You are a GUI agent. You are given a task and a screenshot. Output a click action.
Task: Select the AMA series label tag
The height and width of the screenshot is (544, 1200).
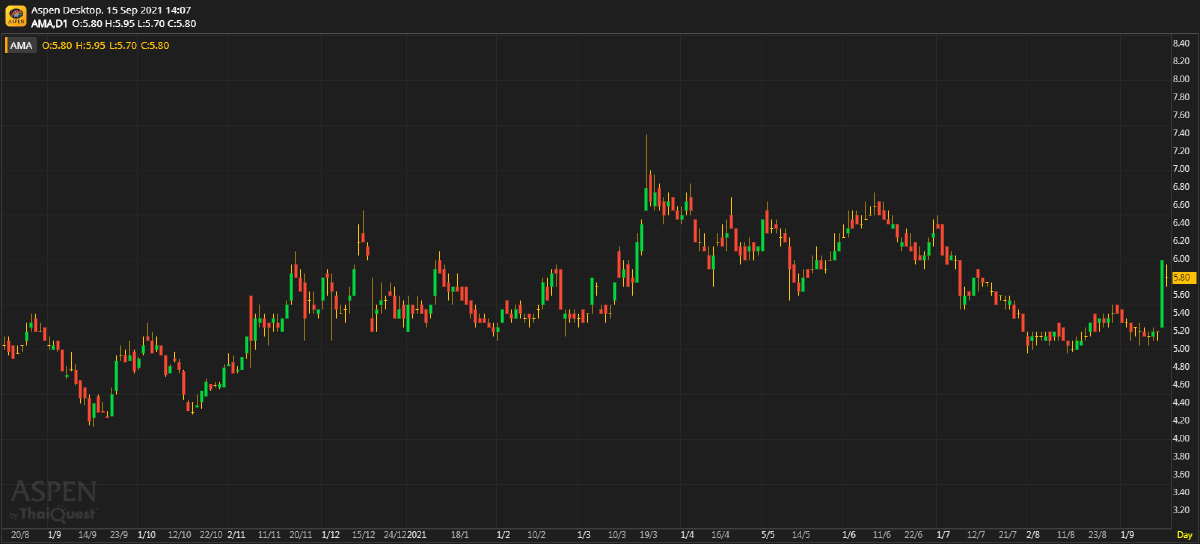click(21, 45)
